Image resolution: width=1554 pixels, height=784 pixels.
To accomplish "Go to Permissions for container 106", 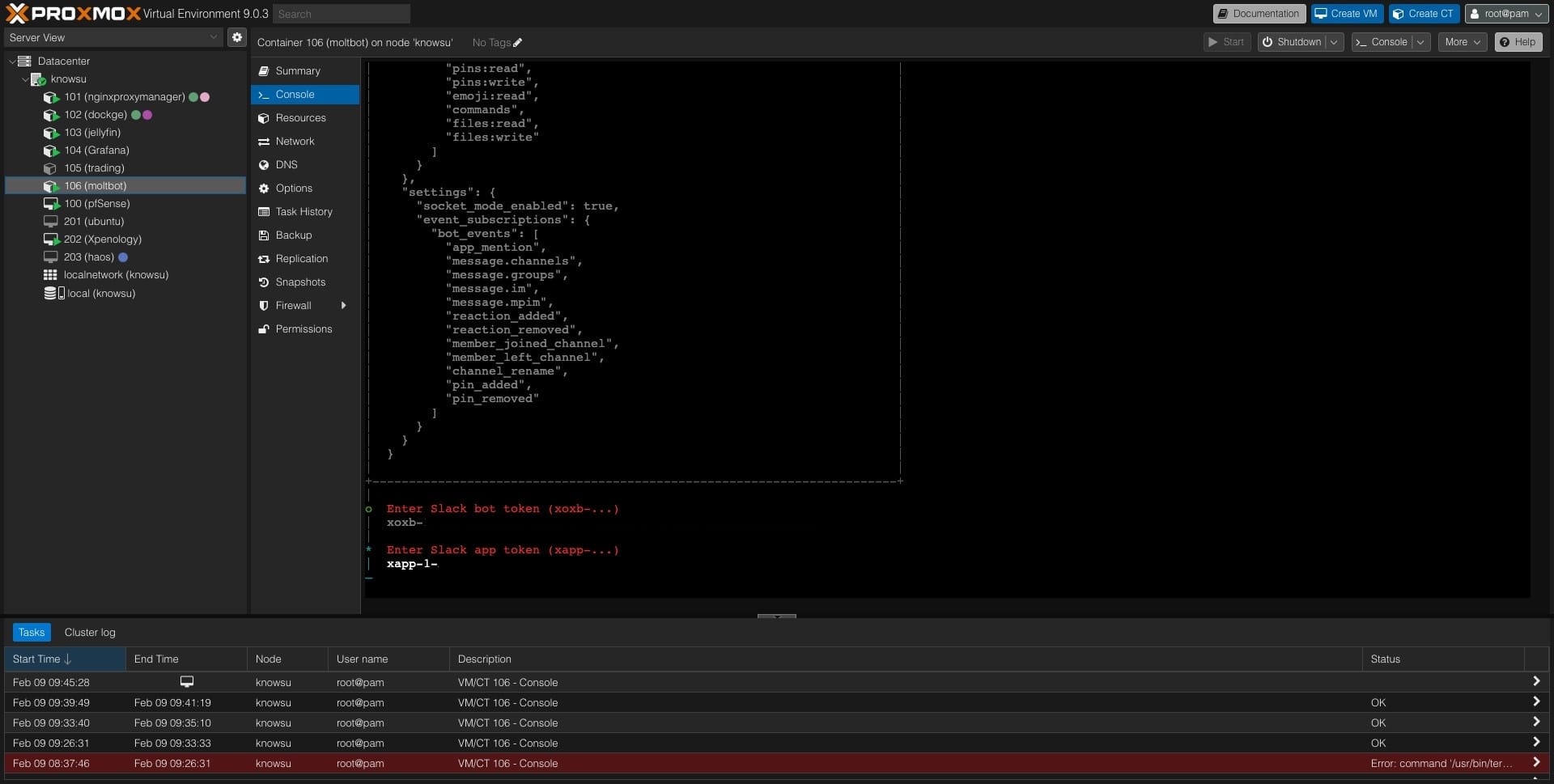I will pyautogui.click(x=303, y=329).
